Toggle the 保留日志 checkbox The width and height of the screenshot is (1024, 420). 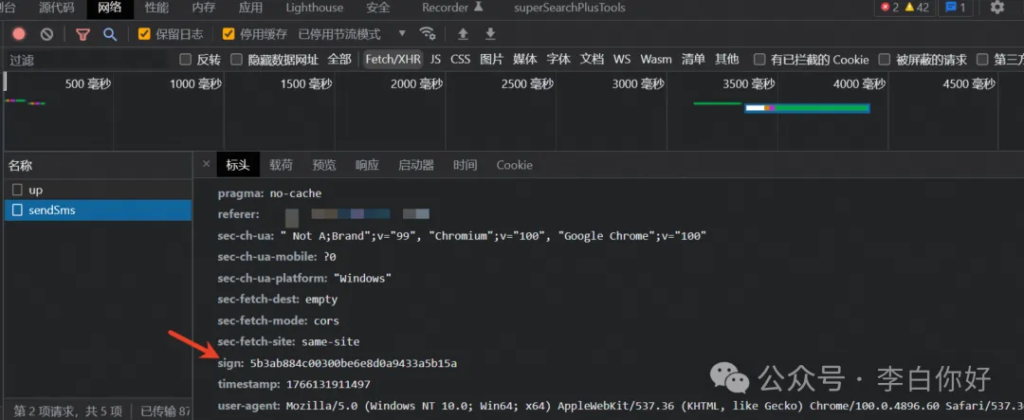tap(145, 34)
